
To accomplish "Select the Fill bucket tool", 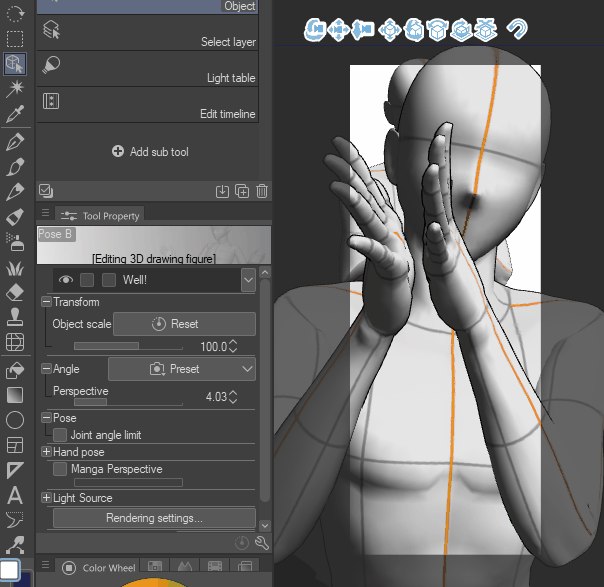I will point(15,370).
